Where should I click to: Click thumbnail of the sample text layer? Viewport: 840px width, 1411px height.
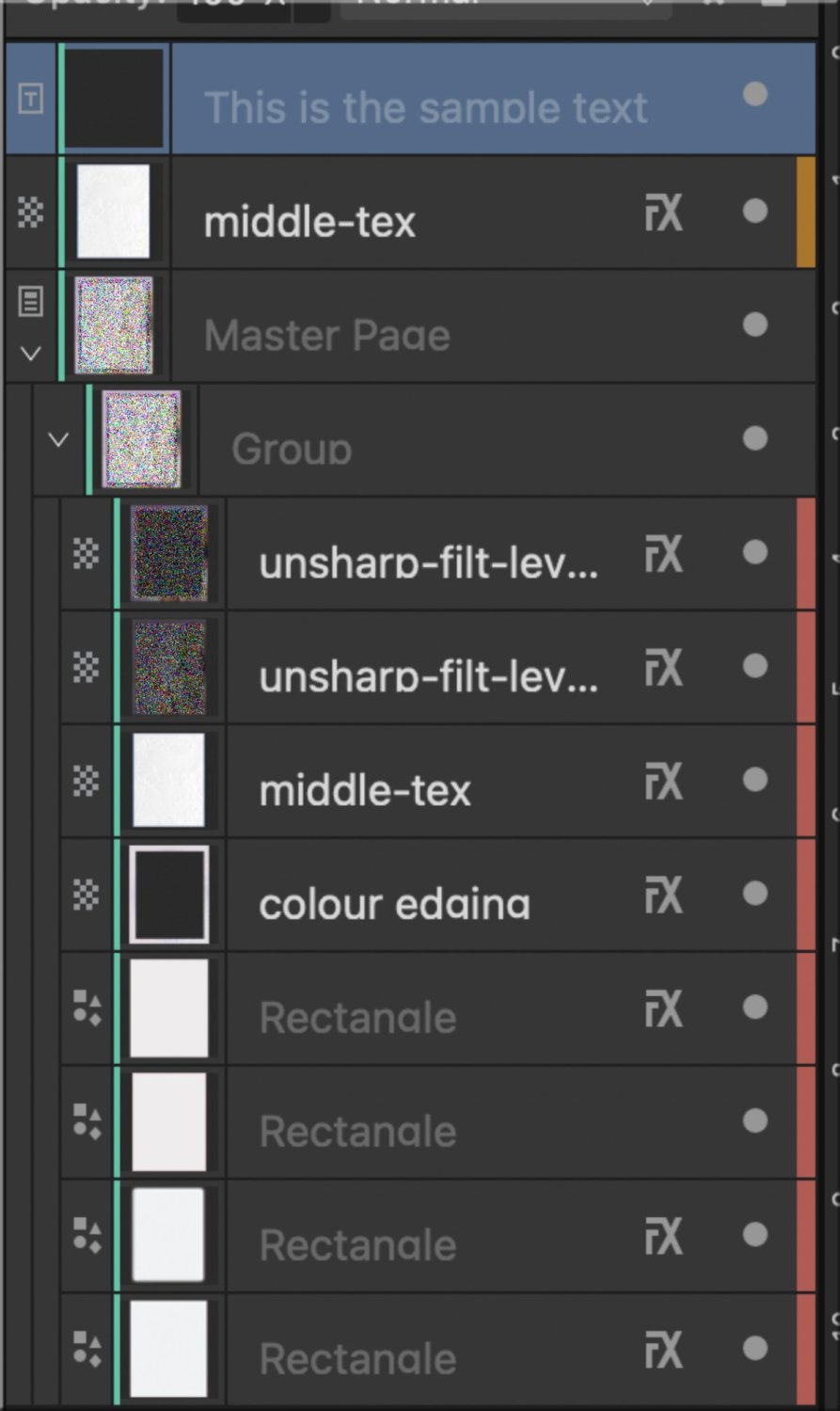pos(114,98)
